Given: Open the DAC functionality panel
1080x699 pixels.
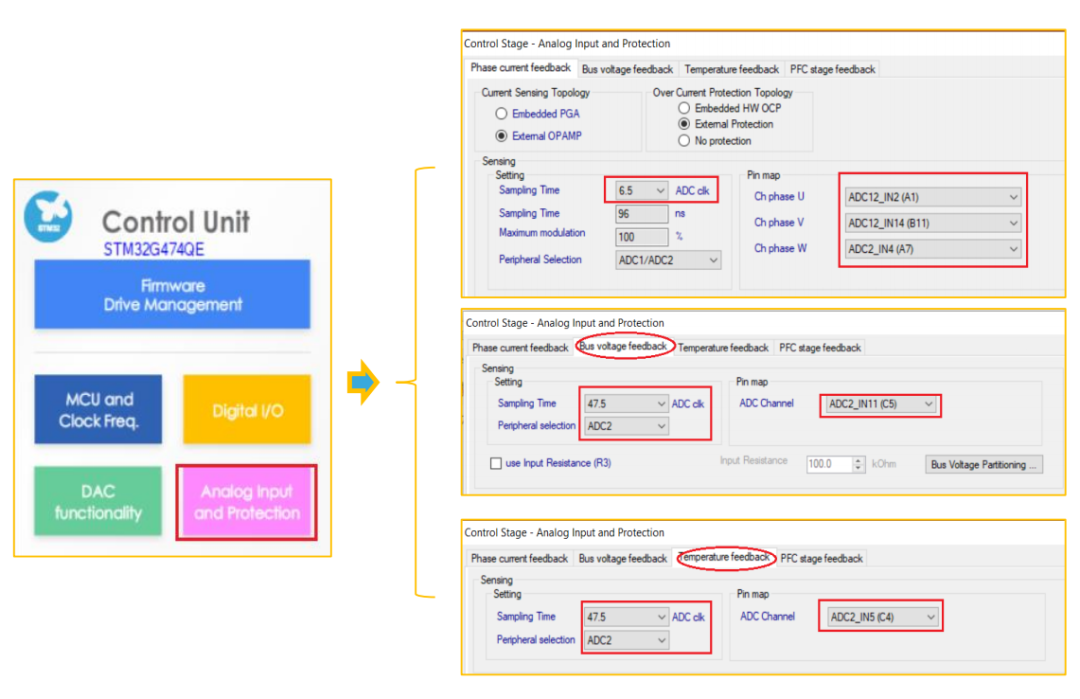Looking at the screenshot, I should 96,501.
